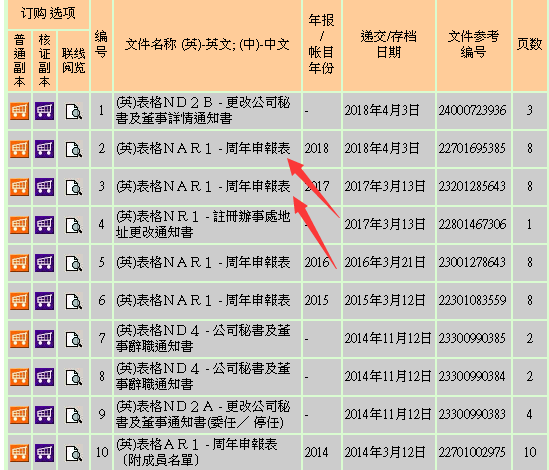Select the ND2B document name text
549x470 pixels.
[x=203, y=111]
